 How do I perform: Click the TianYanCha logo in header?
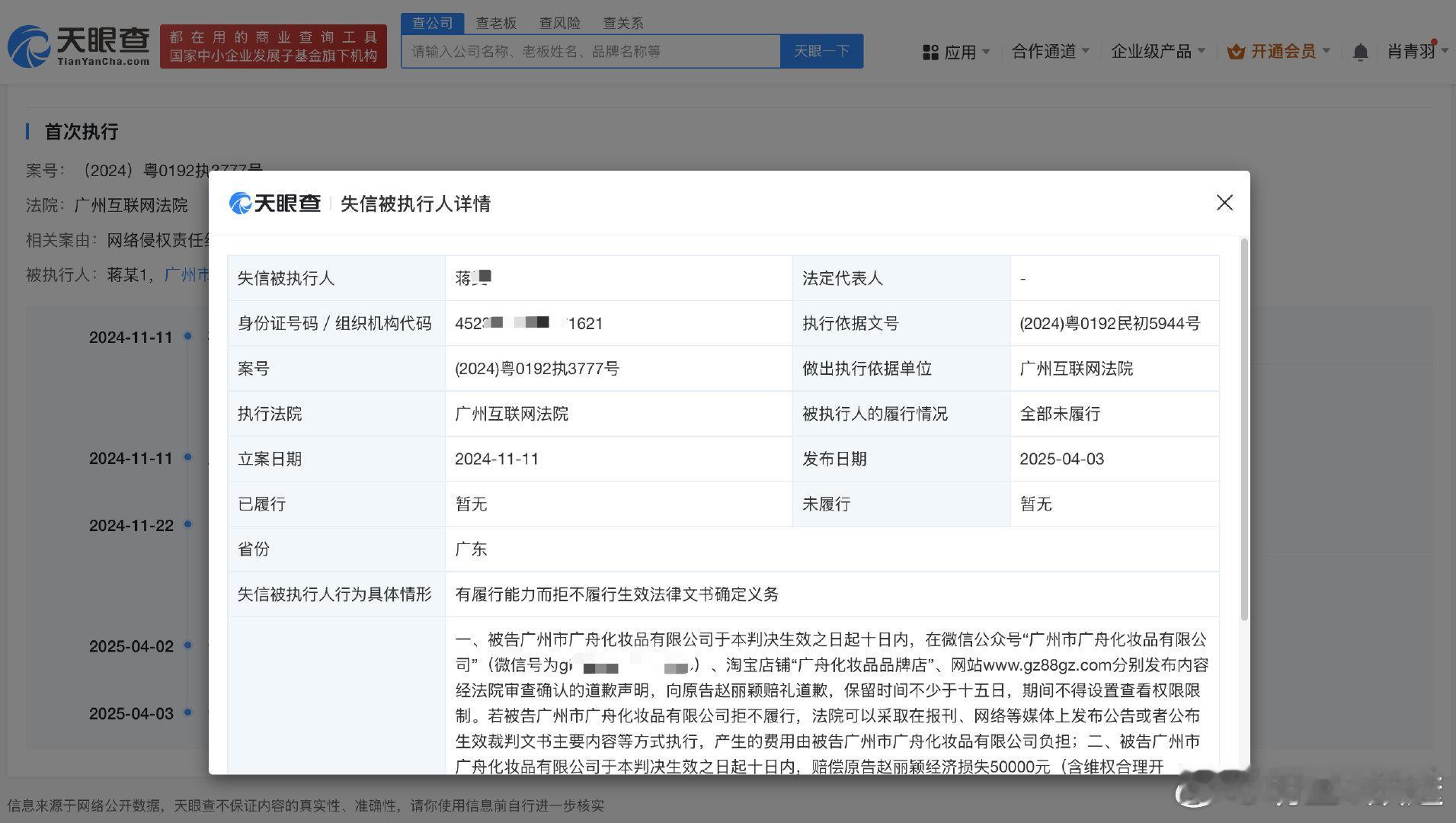[x=79, y=46]
